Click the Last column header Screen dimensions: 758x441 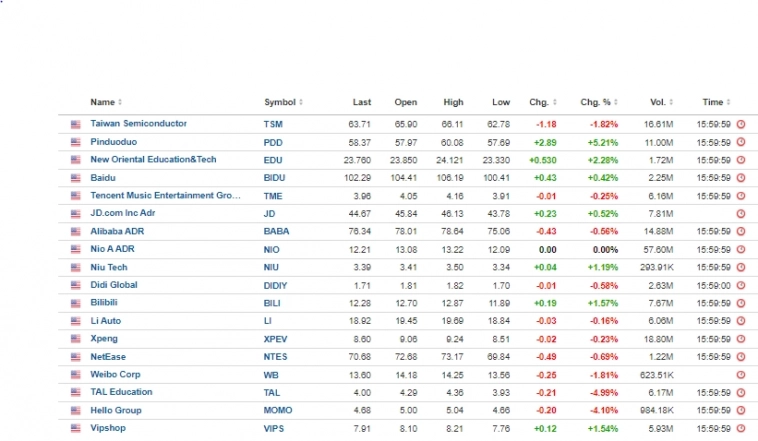click(362, 102)
